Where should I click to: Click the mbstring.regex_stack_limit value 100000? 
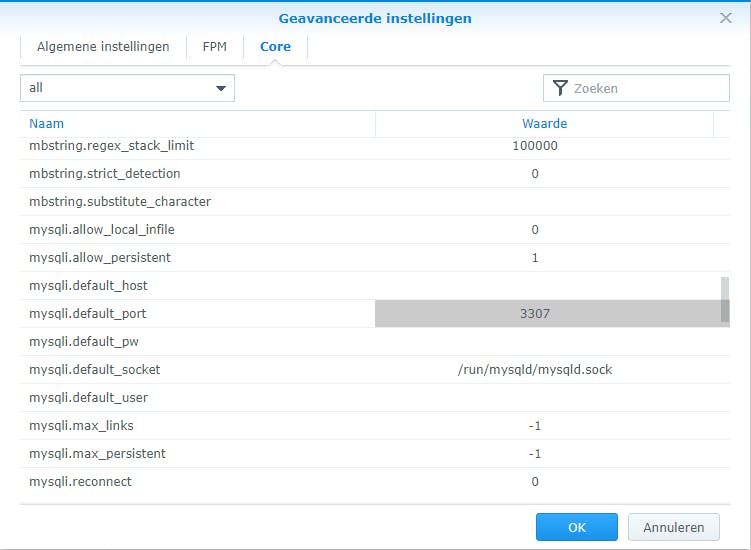(x=535, y=146)
